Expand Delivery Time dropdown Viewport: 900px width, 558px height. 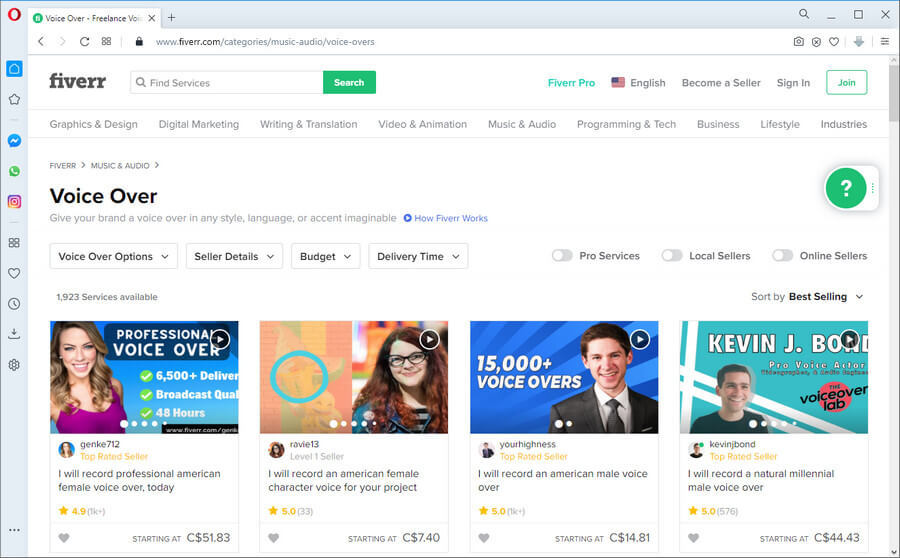[418, 256]
